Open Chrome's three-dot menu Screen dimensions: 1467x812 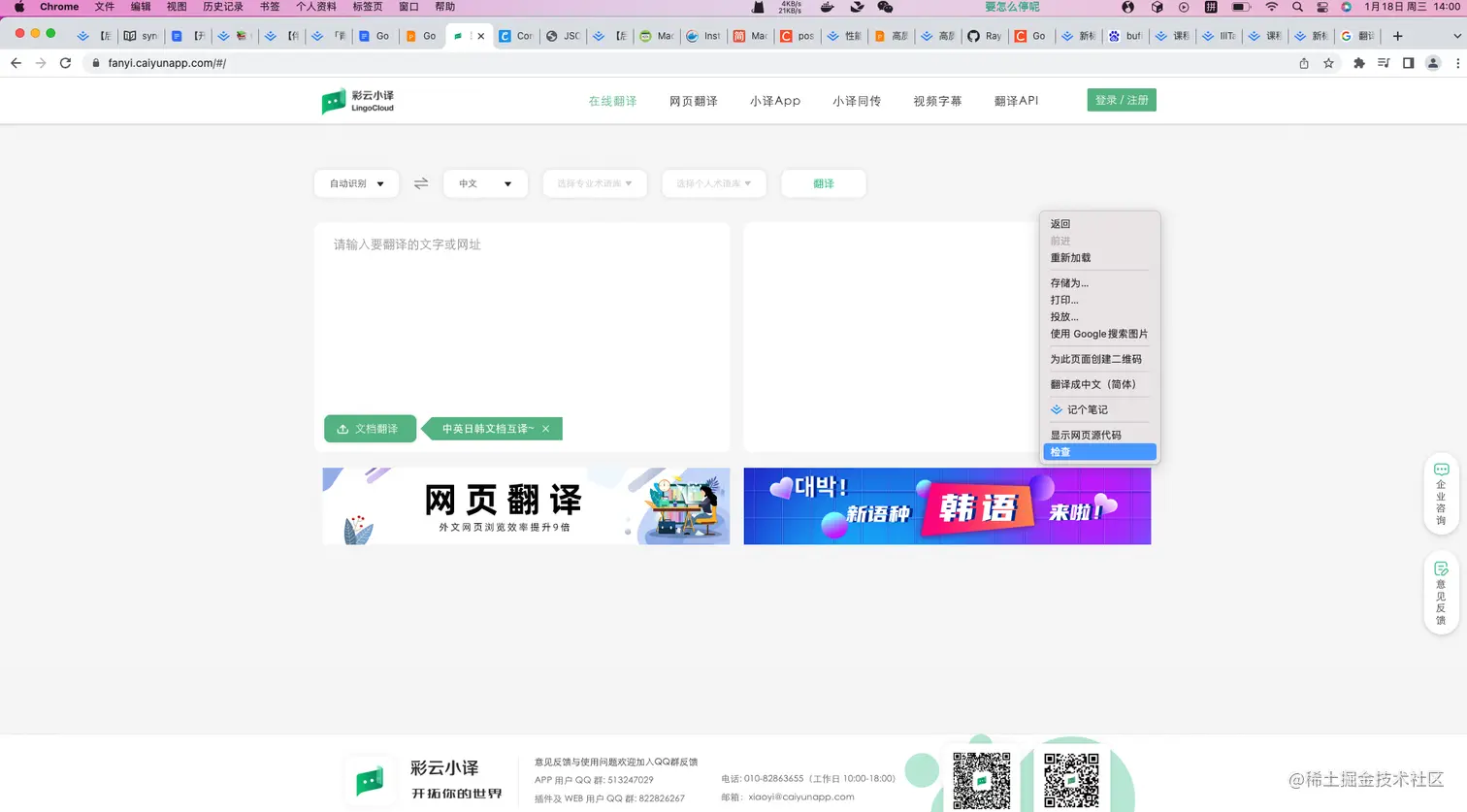(1457, 63)
